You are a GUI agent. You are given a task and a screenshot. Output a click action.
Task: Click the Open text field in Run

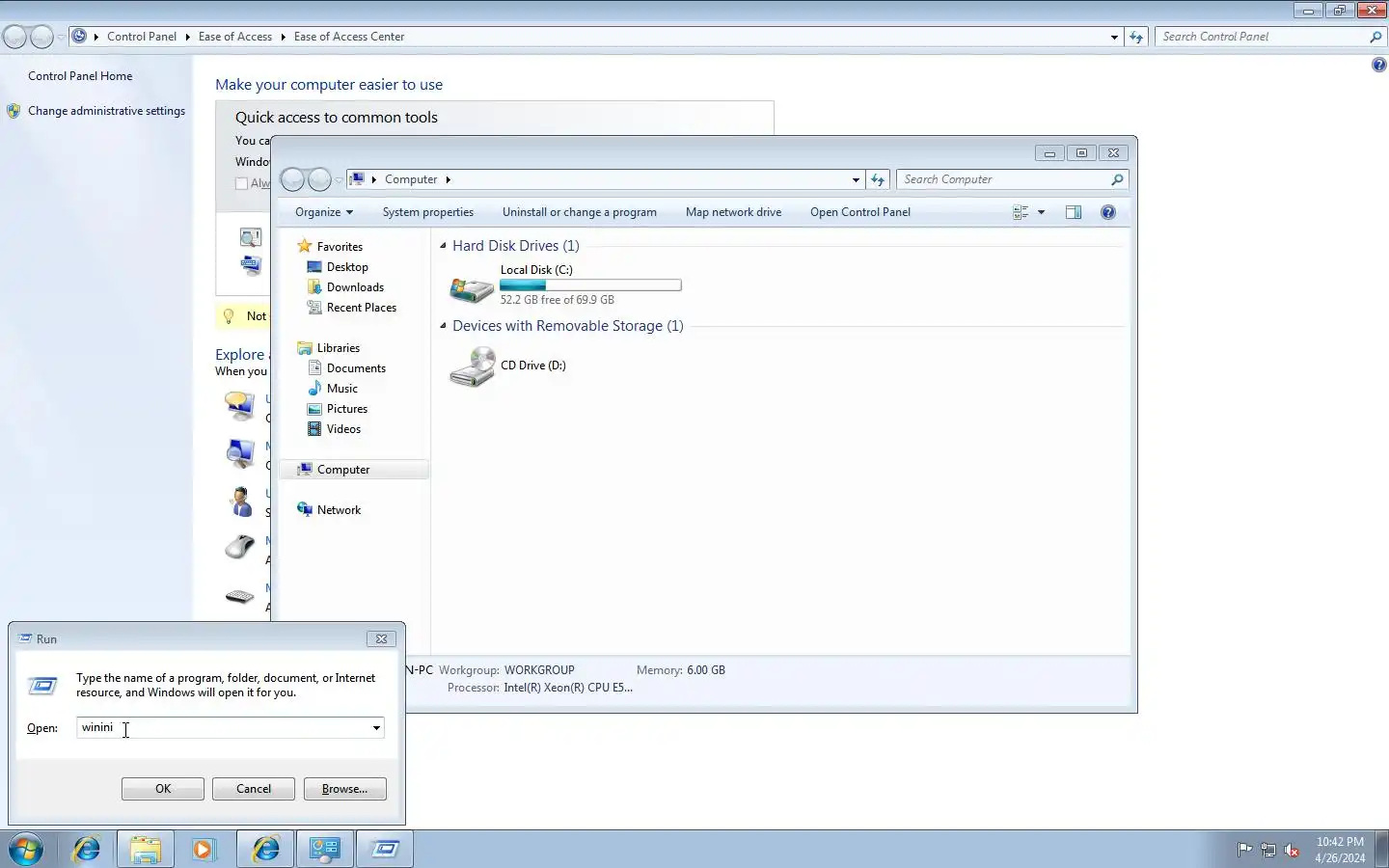222,728
